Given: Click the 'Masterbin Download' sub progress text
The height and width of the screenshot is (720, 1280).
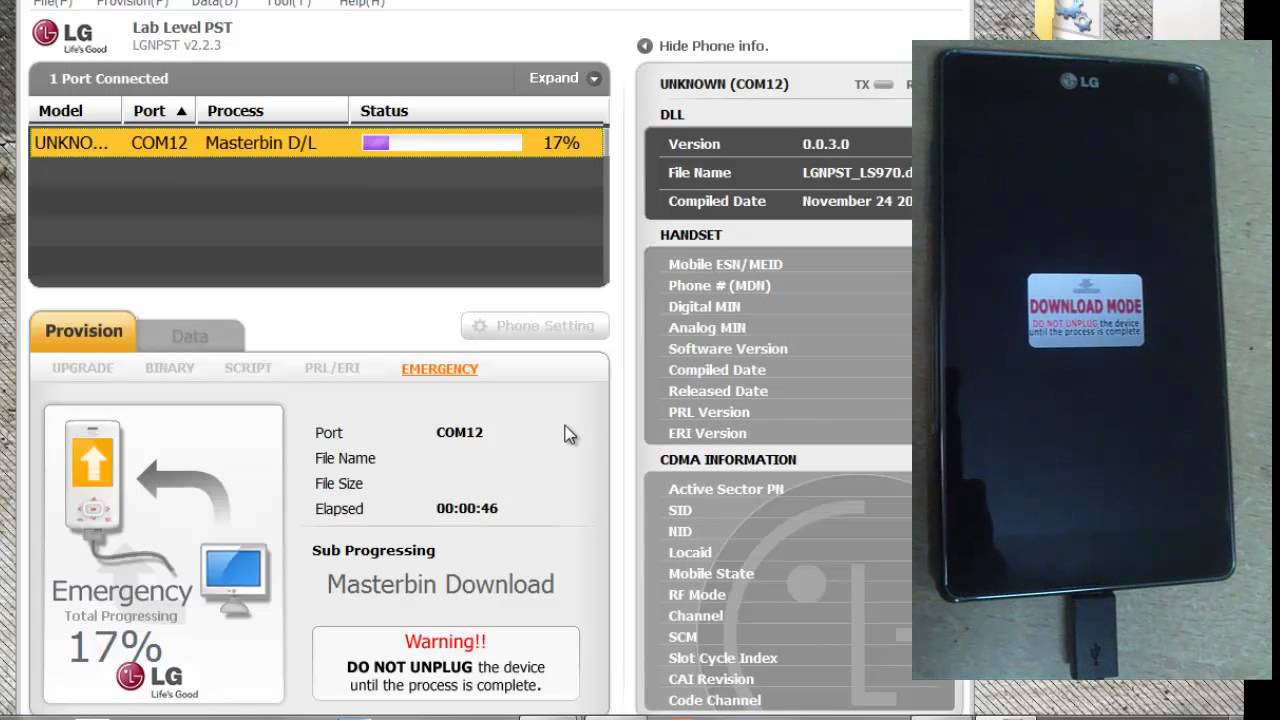Looking at the screenshot, I should (x=440, y=584).
